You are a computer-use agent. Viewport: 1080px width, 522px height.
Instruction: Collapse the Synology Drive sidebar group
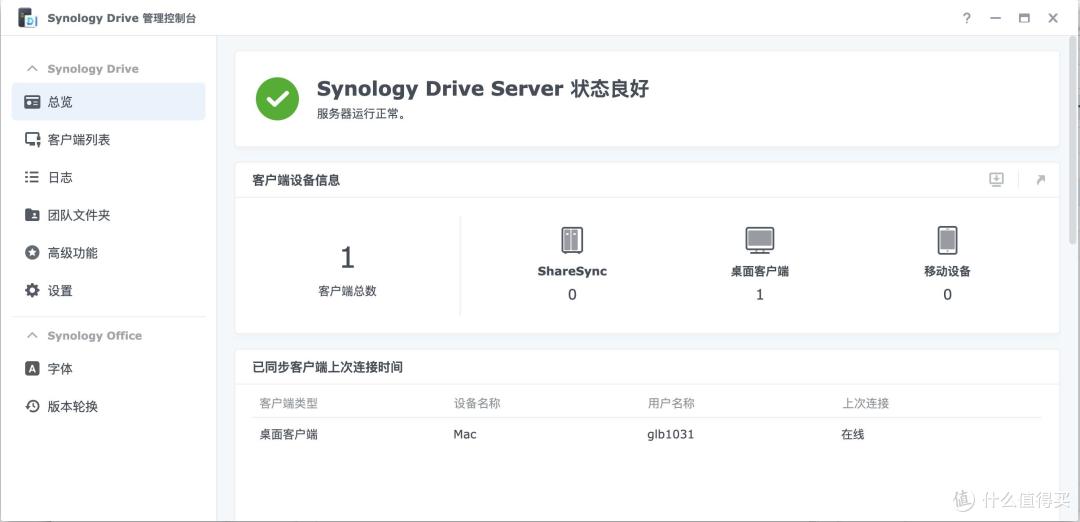(32, 69)
